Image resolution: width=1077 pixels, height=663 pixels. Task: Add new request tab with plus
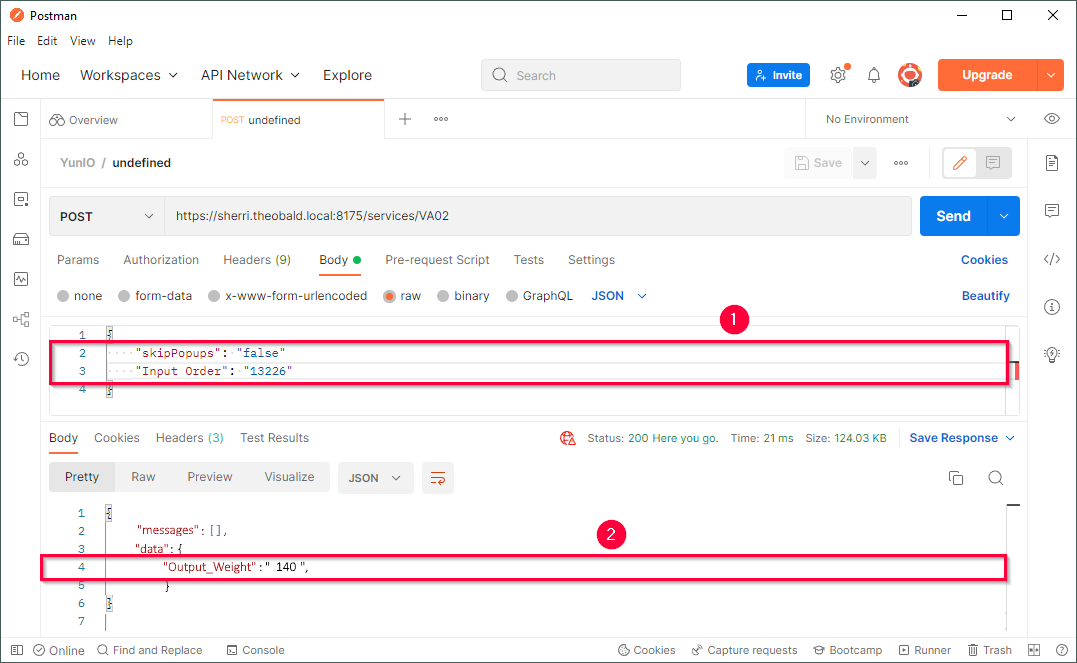point(405,119)
